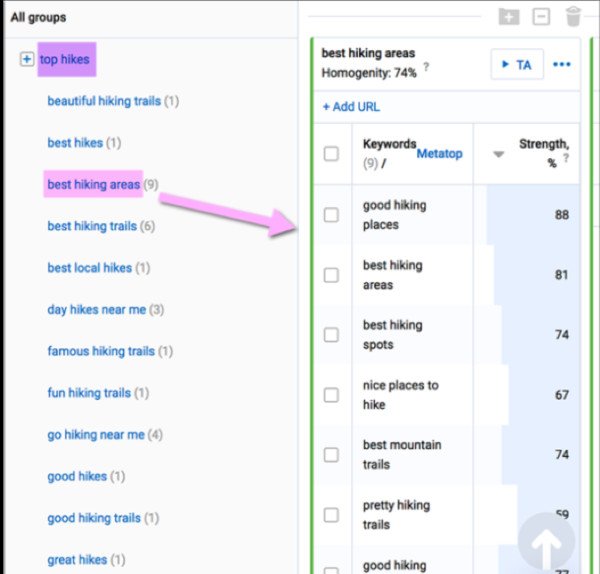Click the Homogenity help question mark

pyautogui.click(x=426, y=67)
